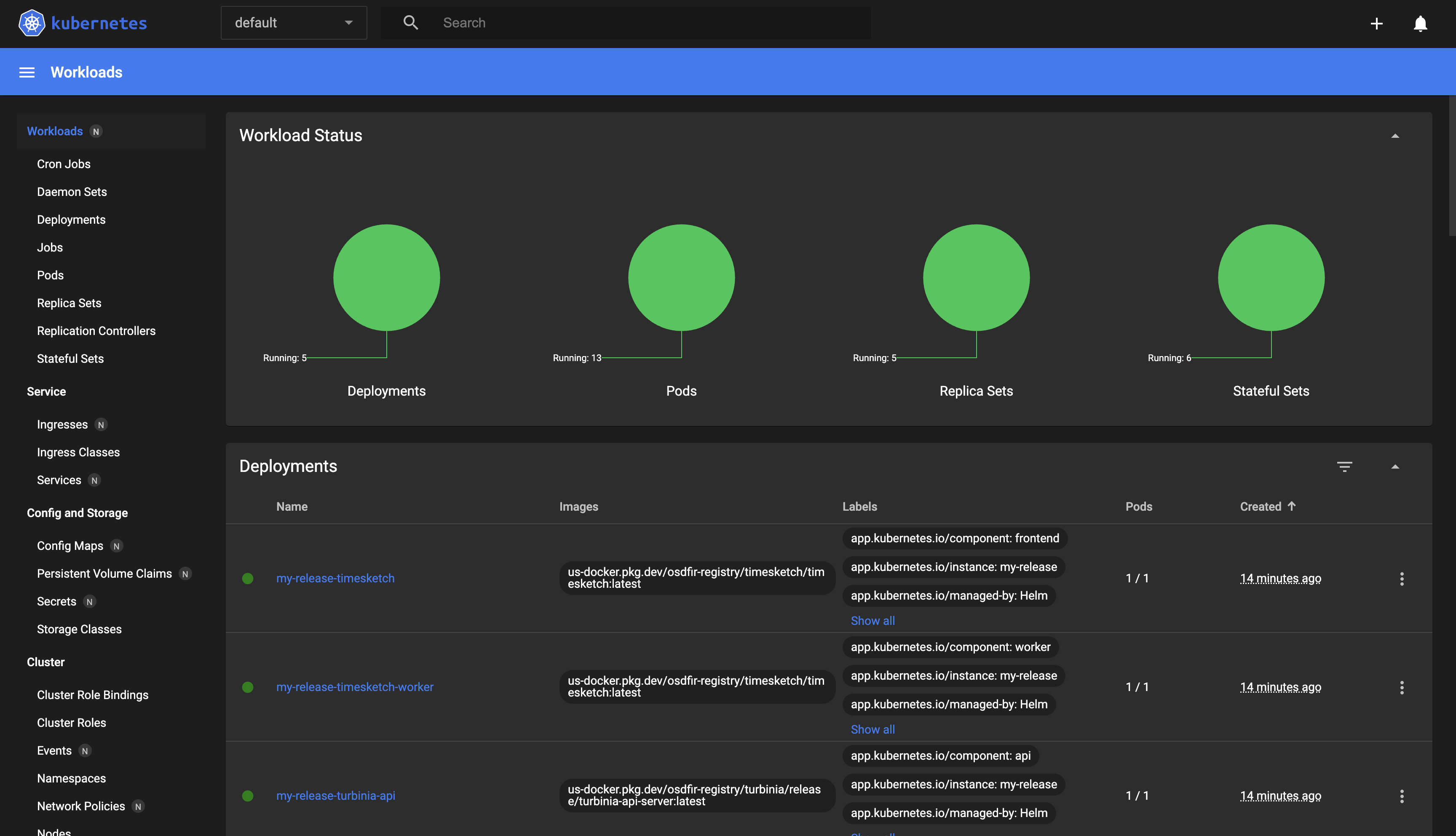1456x836 pixels.
Task: Click the search magnifier icon
Action: pos(410,22)
